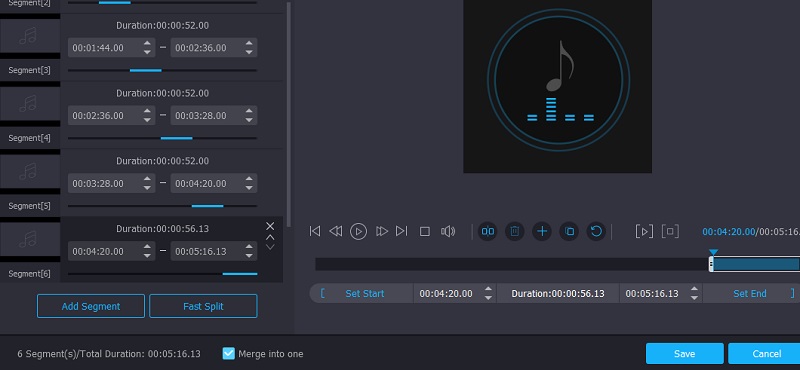Image resolution: width=800 pixels, height=370 pixels.
Task: Add a new segment with plus icon
Action: pyautogui.click(x=542, y=232)
